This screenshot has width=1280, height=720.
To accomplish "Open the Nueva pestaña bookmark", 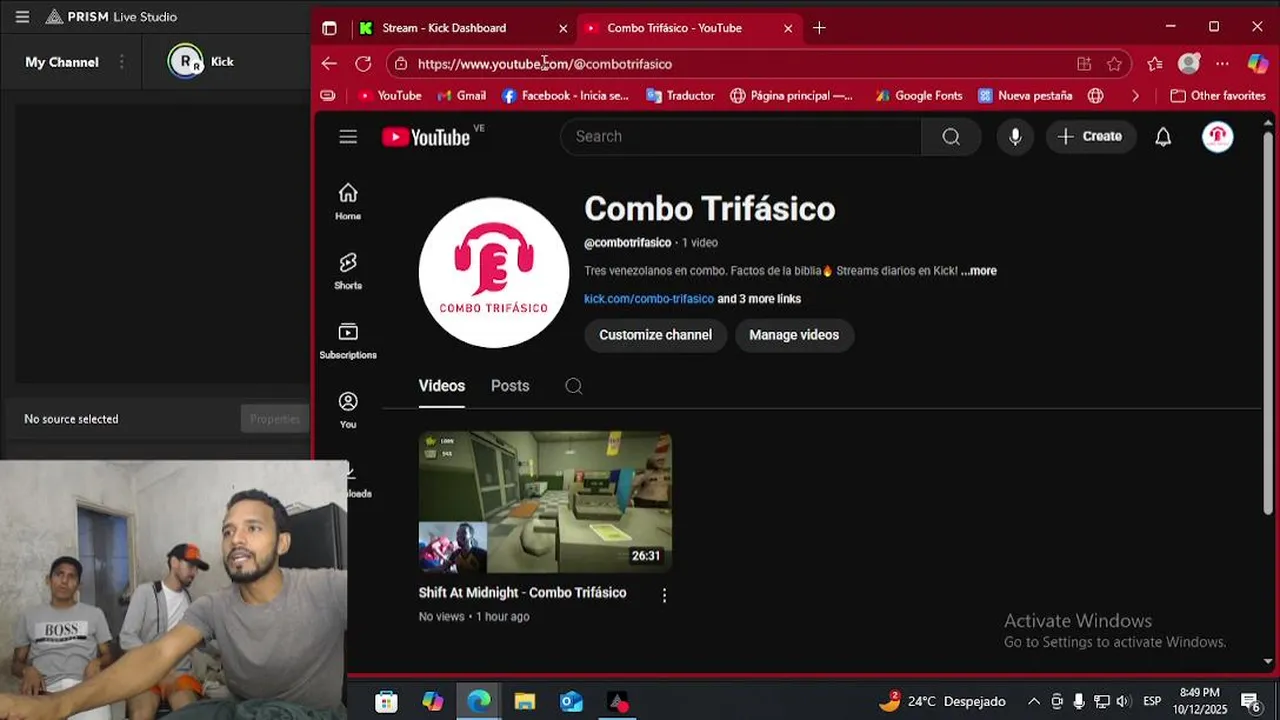I will pyautogui.click(x=1025, y=96).
